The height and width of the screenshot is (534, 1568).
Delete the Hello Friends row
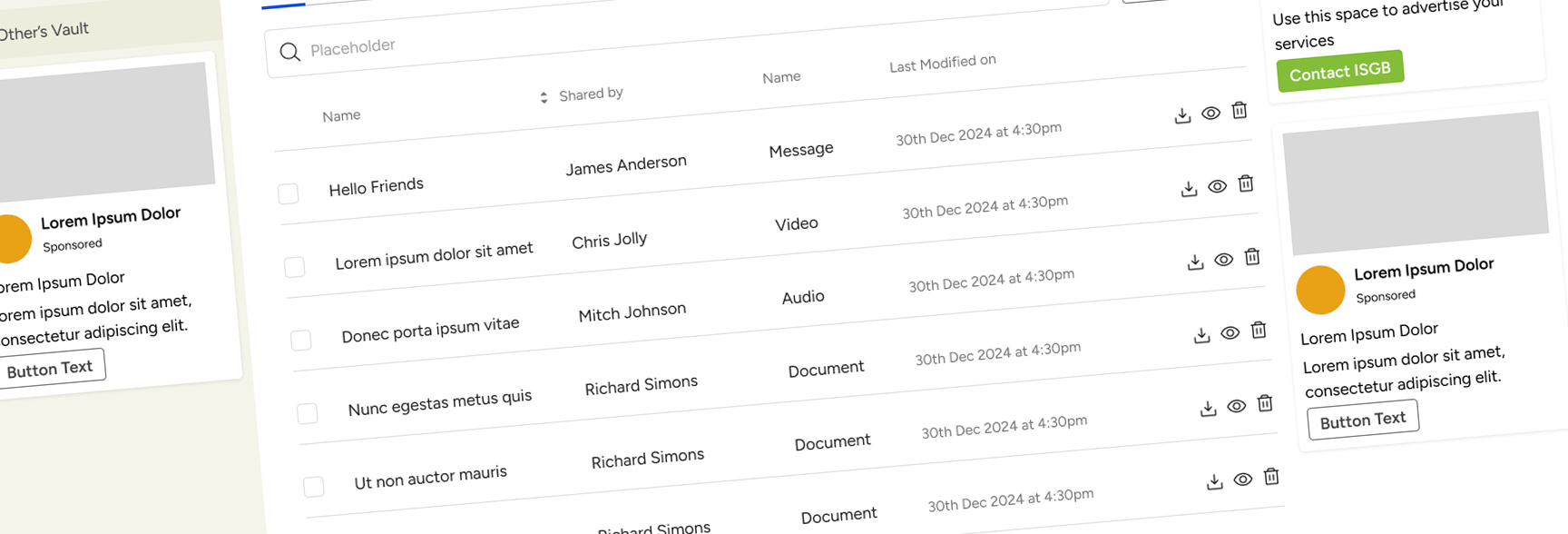click(x=1240, y=111)
